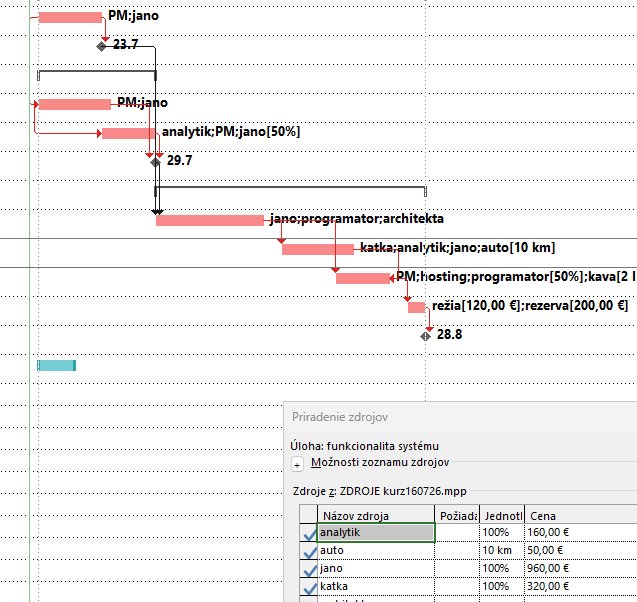Screen dimensions: 637x602
Task: Click the Zdroje z: ZDROJE kurz160726.mpp label
Action: click(379, 491)
